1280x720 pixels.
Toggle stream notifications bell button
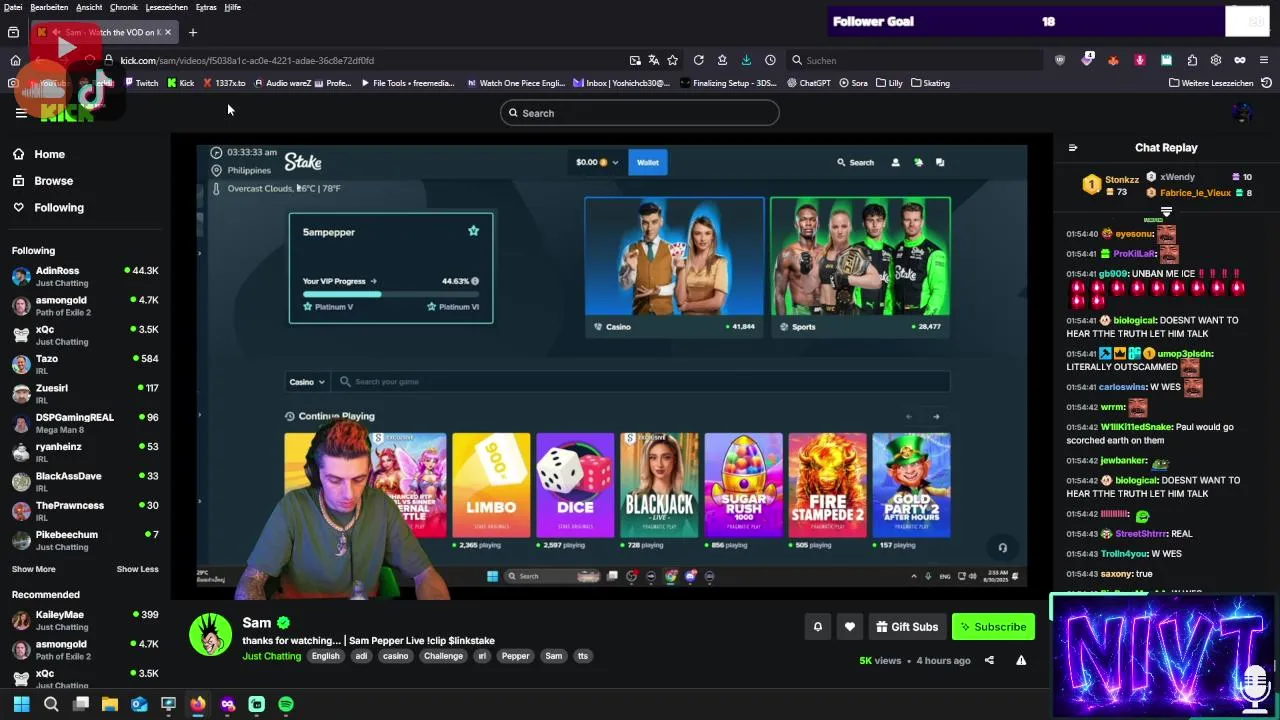(x=817, y=627)
